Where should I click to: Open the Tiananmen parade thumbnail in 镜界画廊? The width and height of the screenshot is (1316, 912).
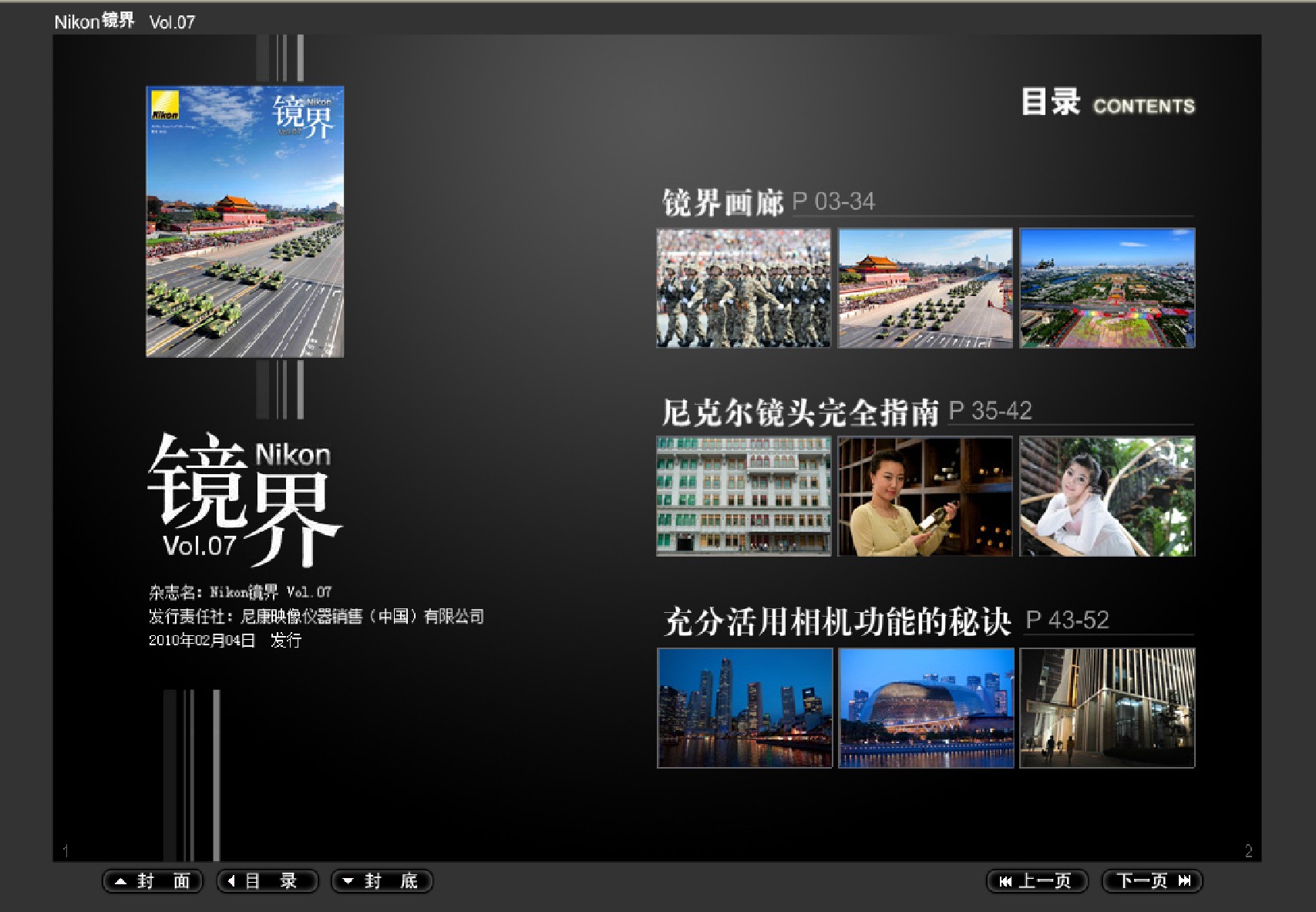click(925, 288)
